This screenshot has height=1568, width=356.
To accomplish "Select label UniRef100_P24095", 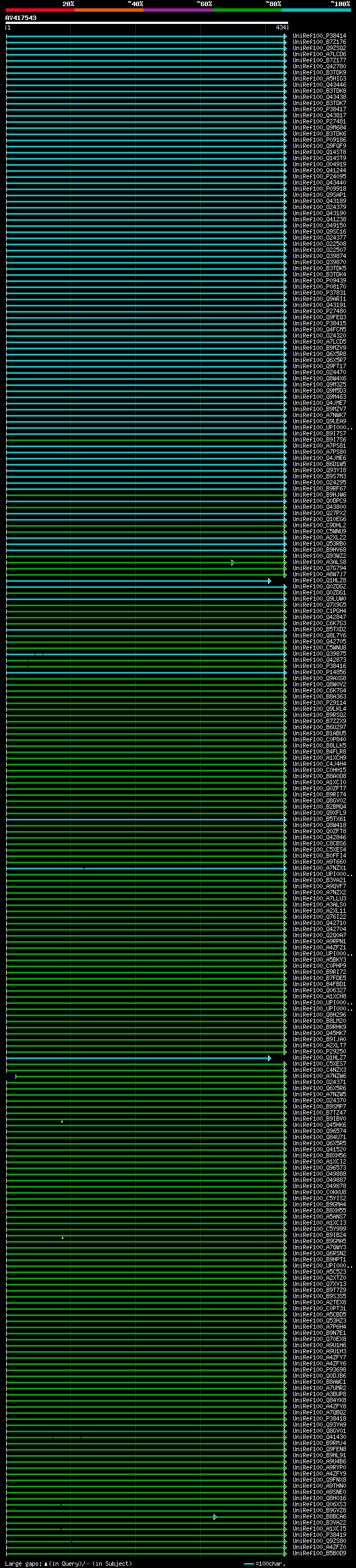I will (x=319, y=176).
